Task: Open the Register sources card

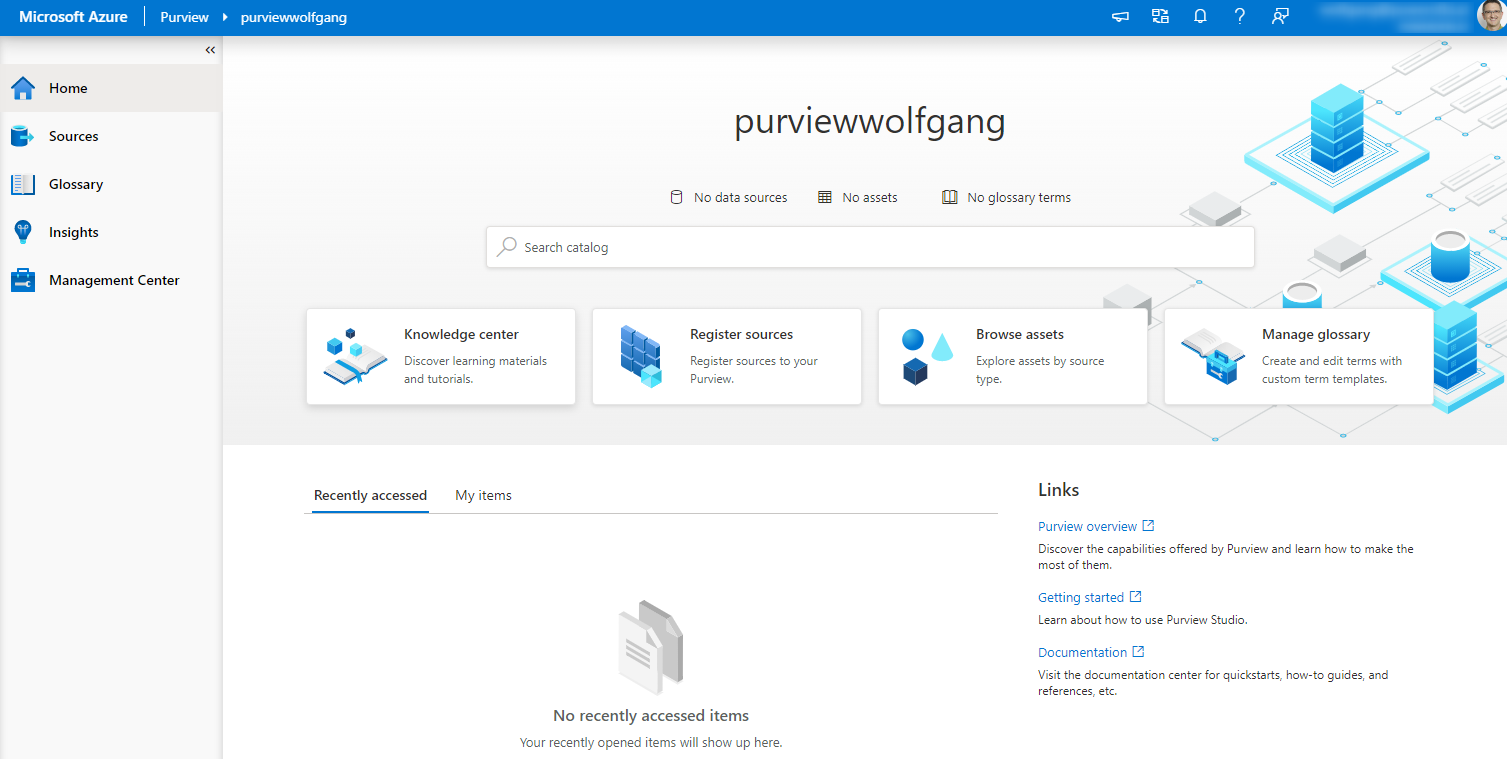Action: pos(727,357)
